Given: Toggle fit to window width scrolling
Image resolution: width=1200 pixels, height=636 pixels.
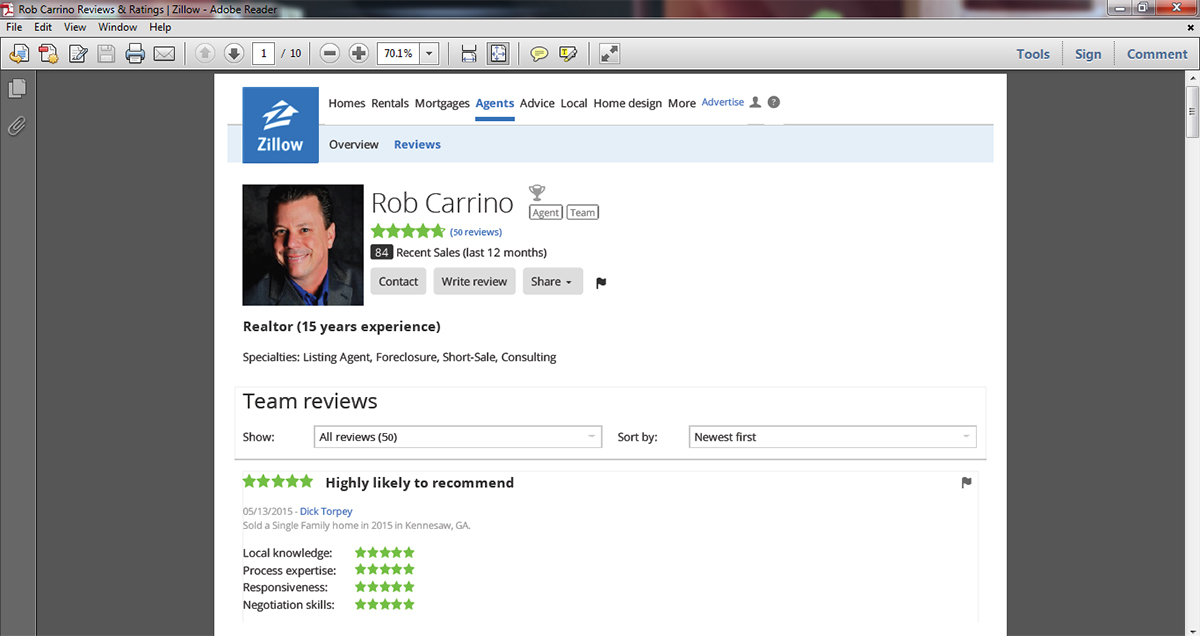Looking at the screenshot, I should click(x=468, y=54).
